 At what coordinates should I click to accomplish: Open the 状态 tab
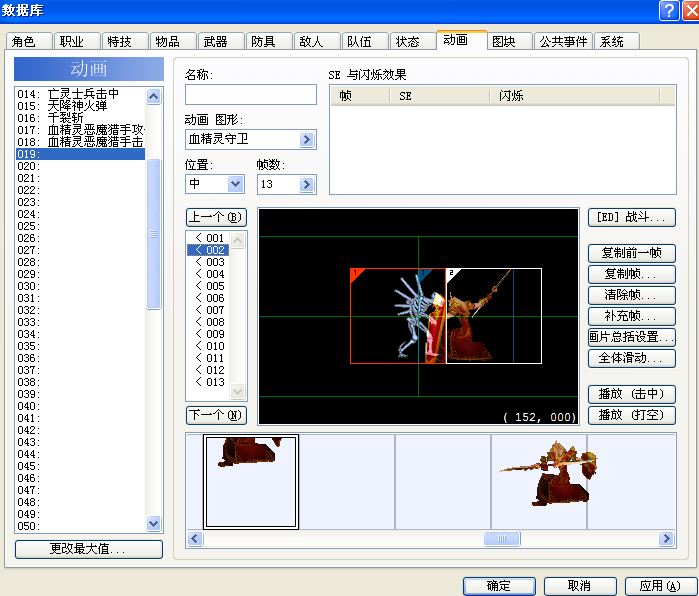pyautogui.click(x=413, y=41)
